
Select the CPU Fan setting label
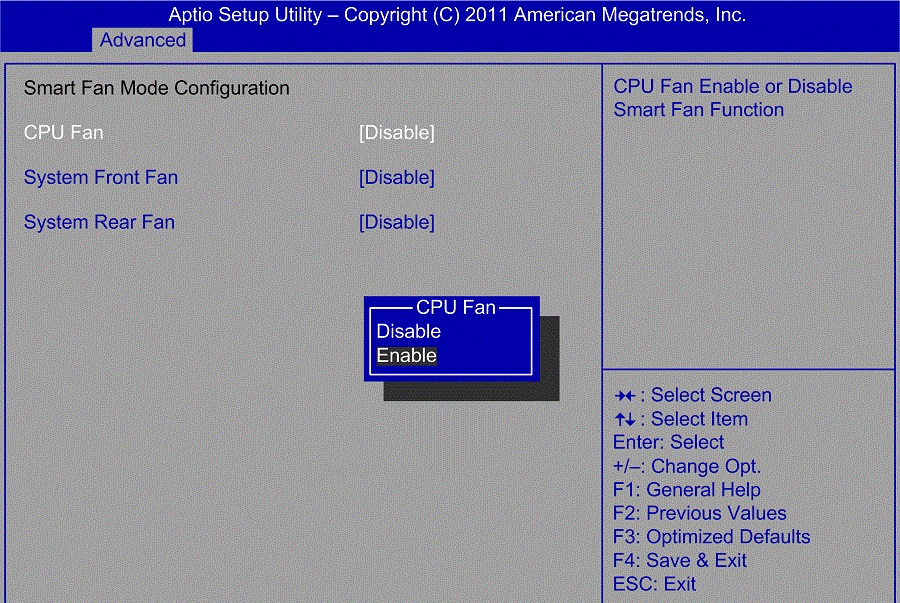pyautogui.click(x=63, y=132)
